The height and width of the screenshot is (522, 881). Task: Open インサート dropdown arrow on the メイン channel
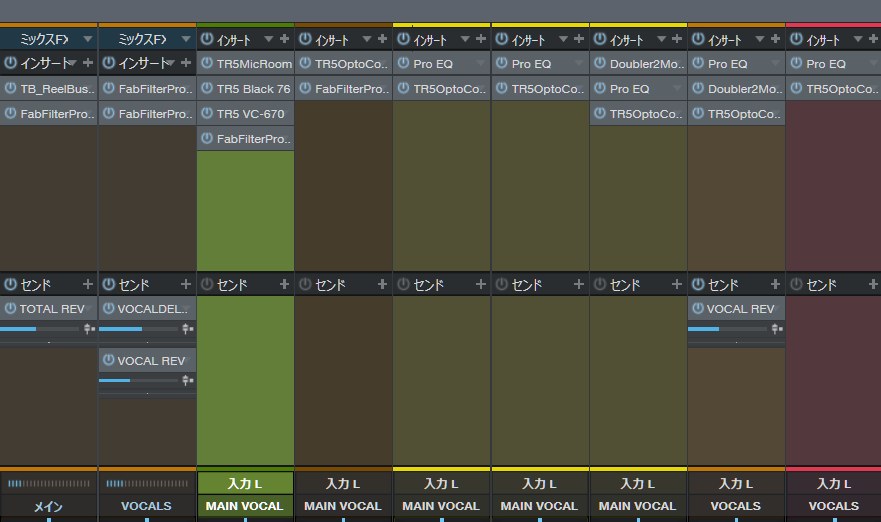73,62
